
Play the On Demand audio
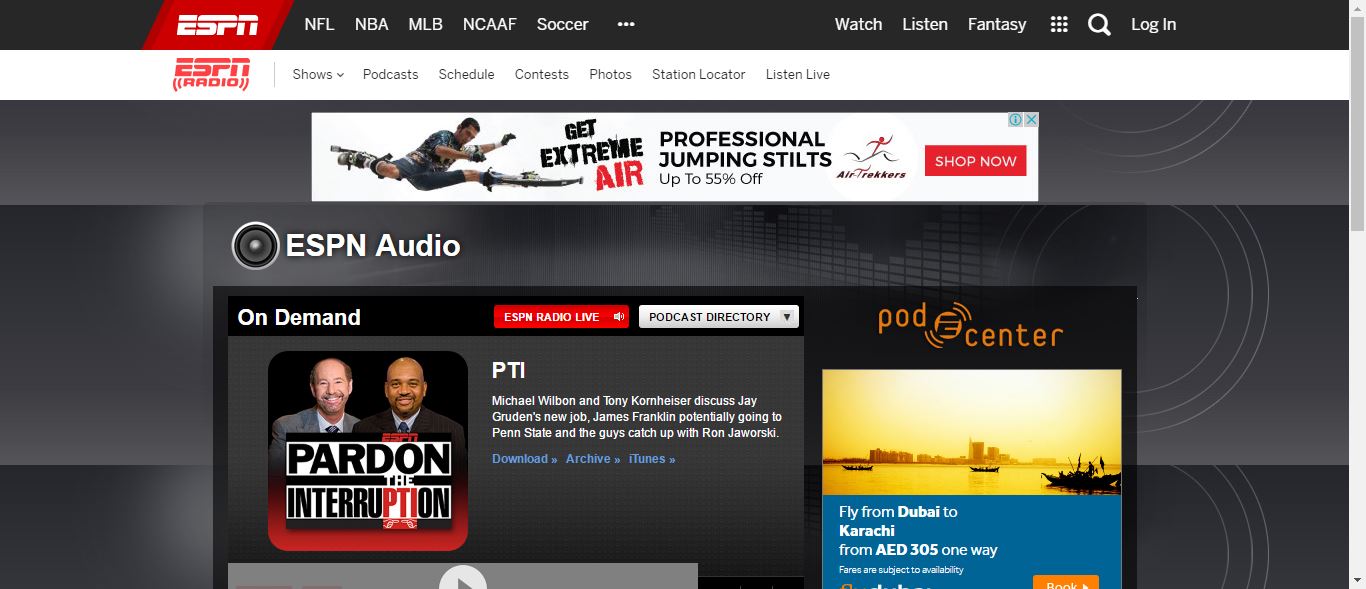[463, 579]
